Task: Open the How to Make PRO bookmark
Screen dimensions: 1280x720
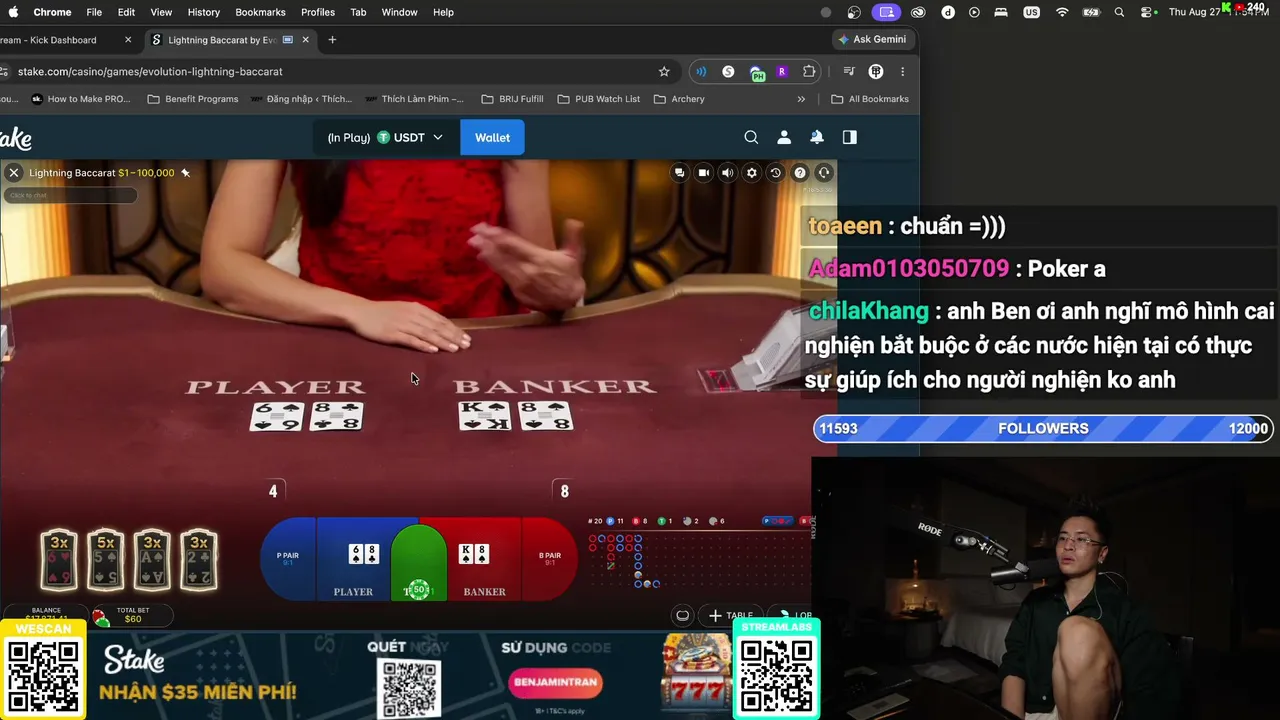Action: pos(81,99)
